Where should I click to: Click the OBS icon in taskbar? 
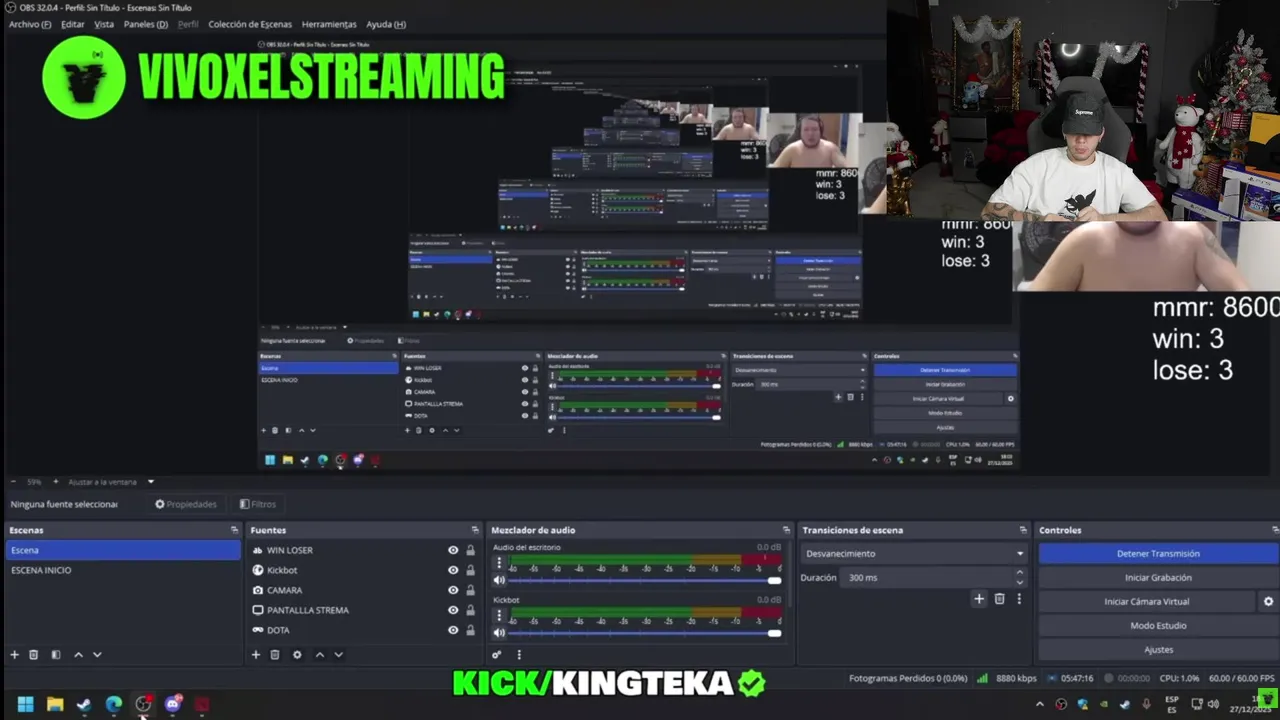[x=143, y=704]
